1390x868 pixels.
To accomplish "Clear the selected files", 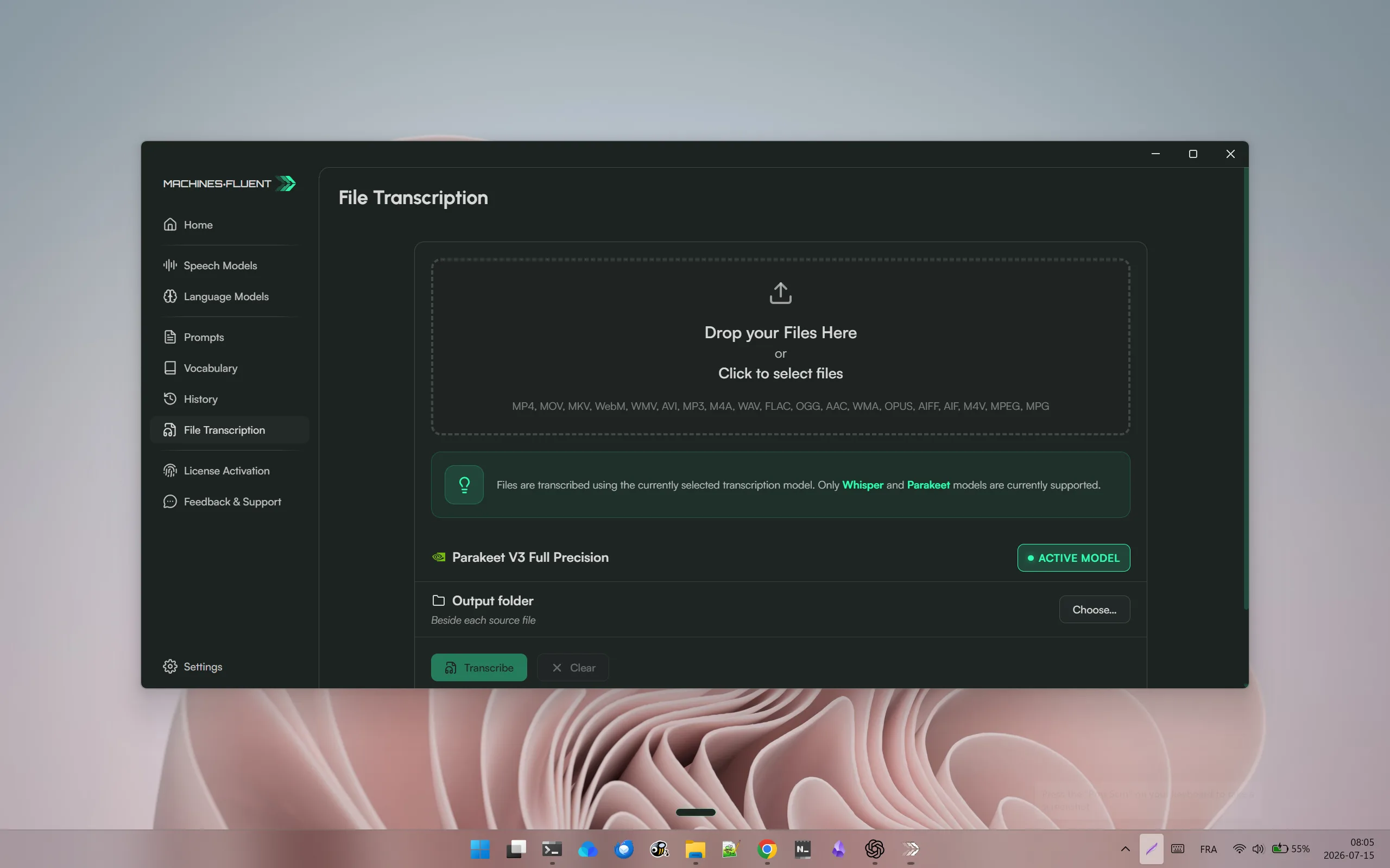I will 572,668.
